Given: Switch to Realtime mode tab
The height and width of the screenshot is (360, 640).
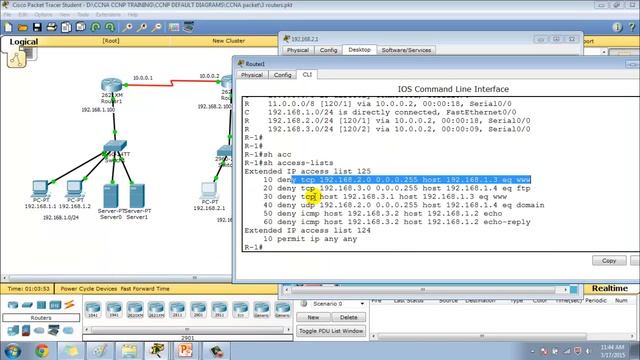Looking at the screenshot, I should click(x=610, y=288).
